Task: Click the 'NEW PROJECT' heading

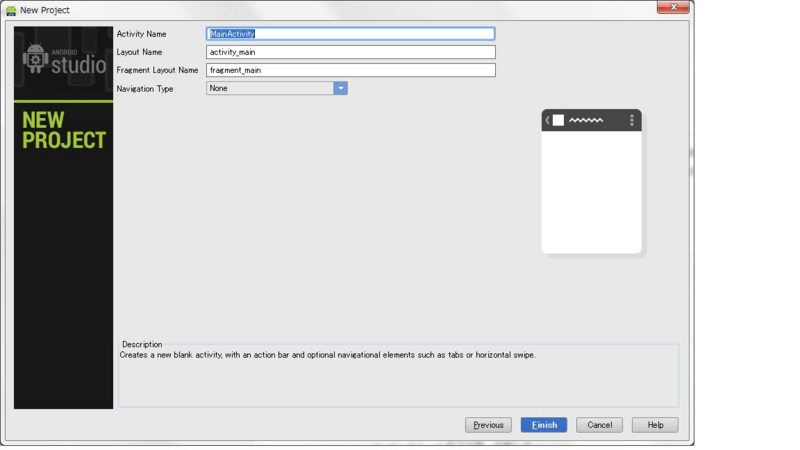Action: pyautogui.click(x=64, y=131)
